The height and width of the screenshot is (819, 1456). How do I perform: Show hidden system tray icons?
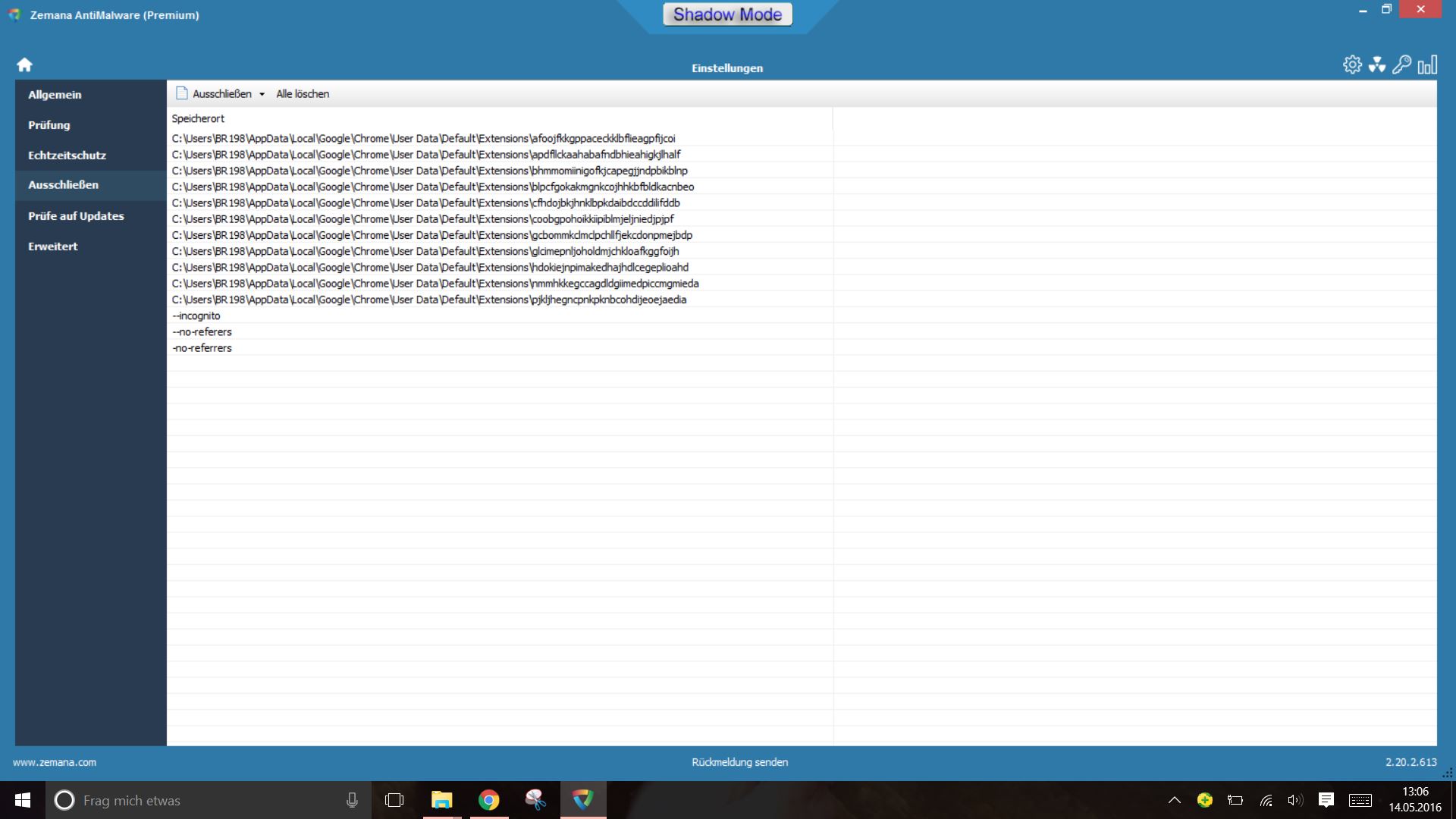click(x=1174, y=800)
